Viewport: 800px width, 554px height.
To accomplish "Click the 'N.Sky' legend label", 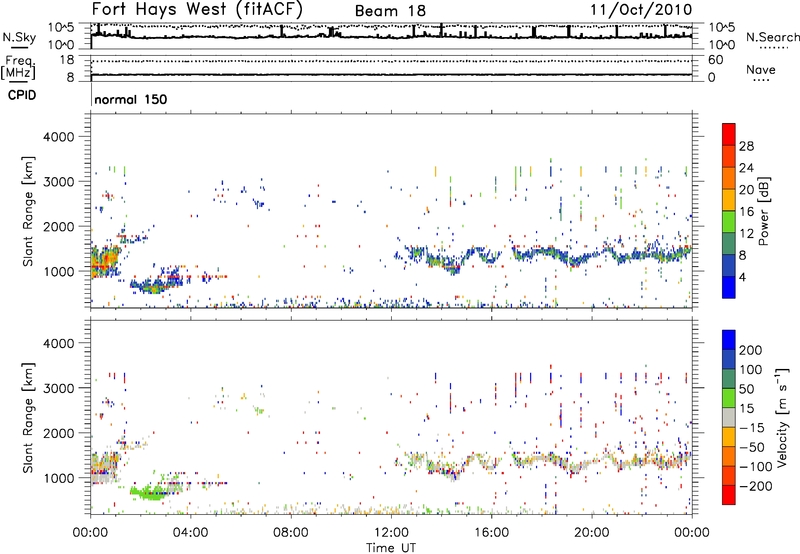I will point(19,37).
